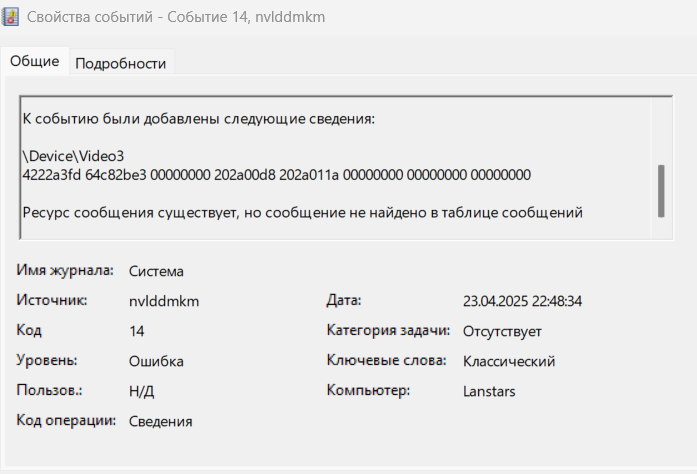The height and width of the screenshot is (474, 697).
Task: Click the window title 'Свойства событий - Событие 14, nvlddmkm'
Action: (x=176, y=17)
